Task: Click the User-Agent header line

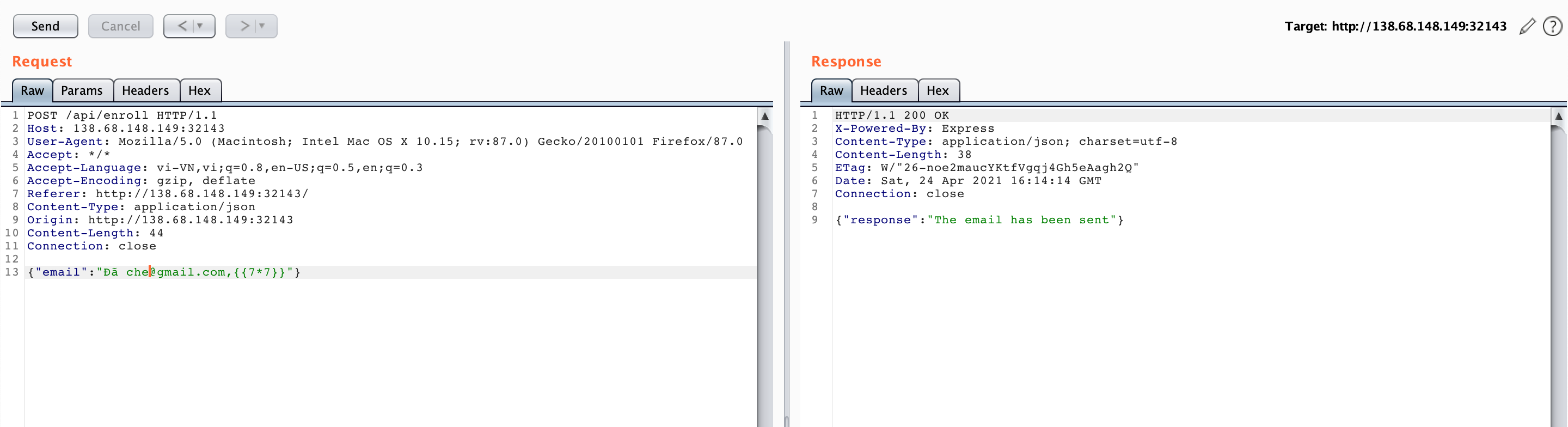Action: pyautogui.click(x=385, y=141)
